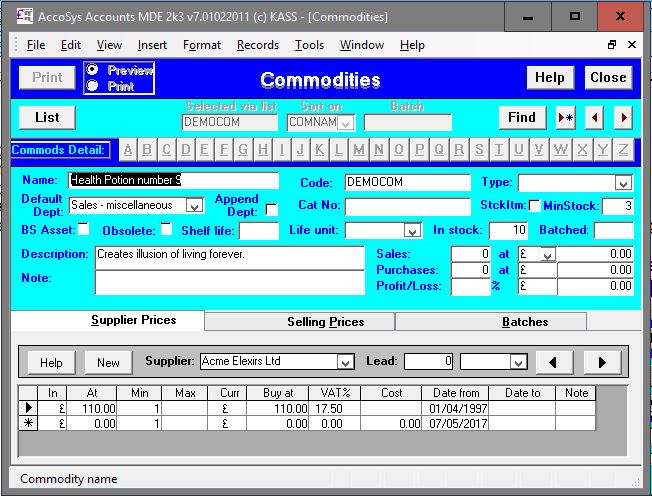This screenshot has height=496, width=652.
Task: Click the Cat No input field
Action: pos(408,206)
